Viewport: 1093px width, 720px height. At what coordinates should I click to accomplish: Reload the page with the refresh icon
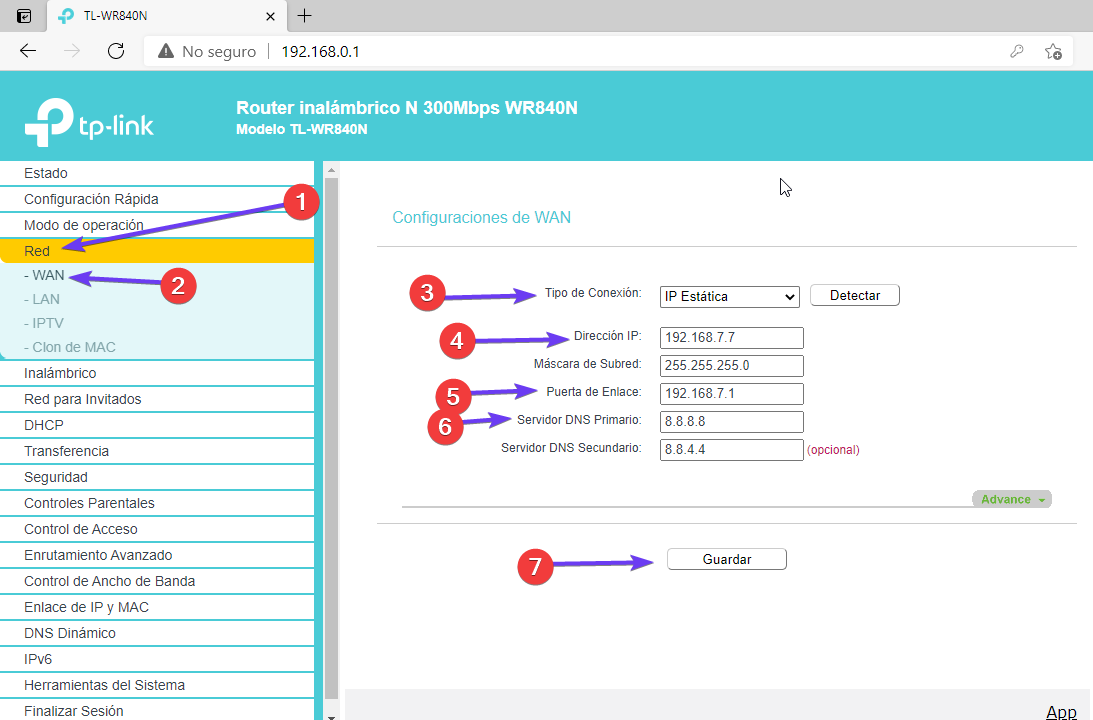pyautogui.click(x=115, y=51)
